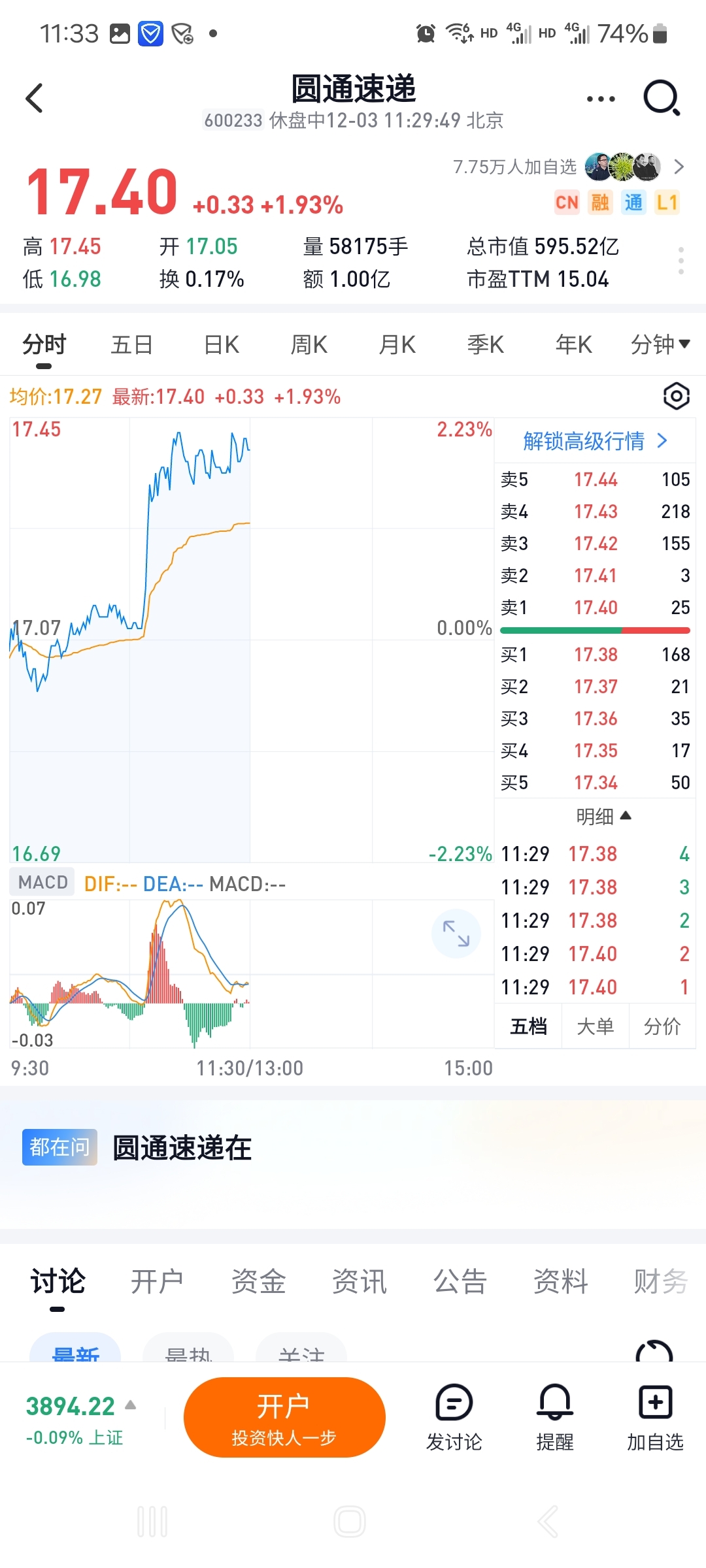Tap the back arrow icon

tap(34, 99)
